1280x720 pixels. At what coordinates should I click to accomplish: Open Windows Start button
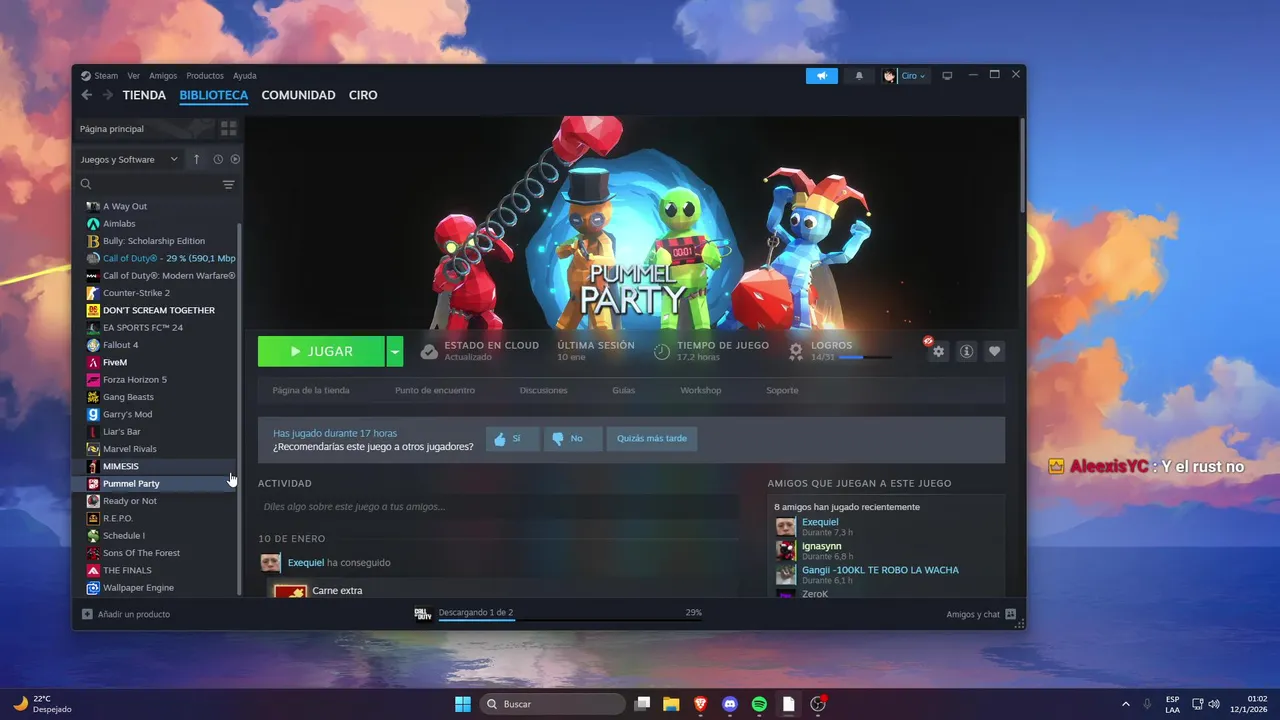click(x=463, y=704)
